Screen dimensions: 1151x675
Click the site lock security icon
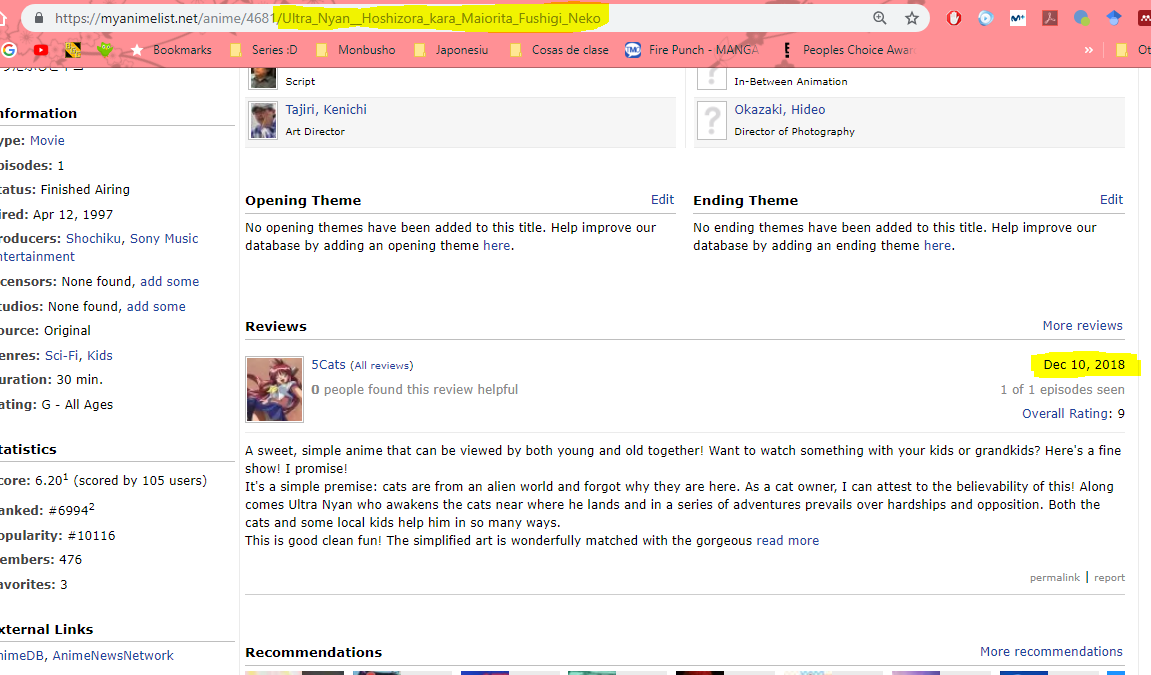pyautogui.click(x=40, y=18)
